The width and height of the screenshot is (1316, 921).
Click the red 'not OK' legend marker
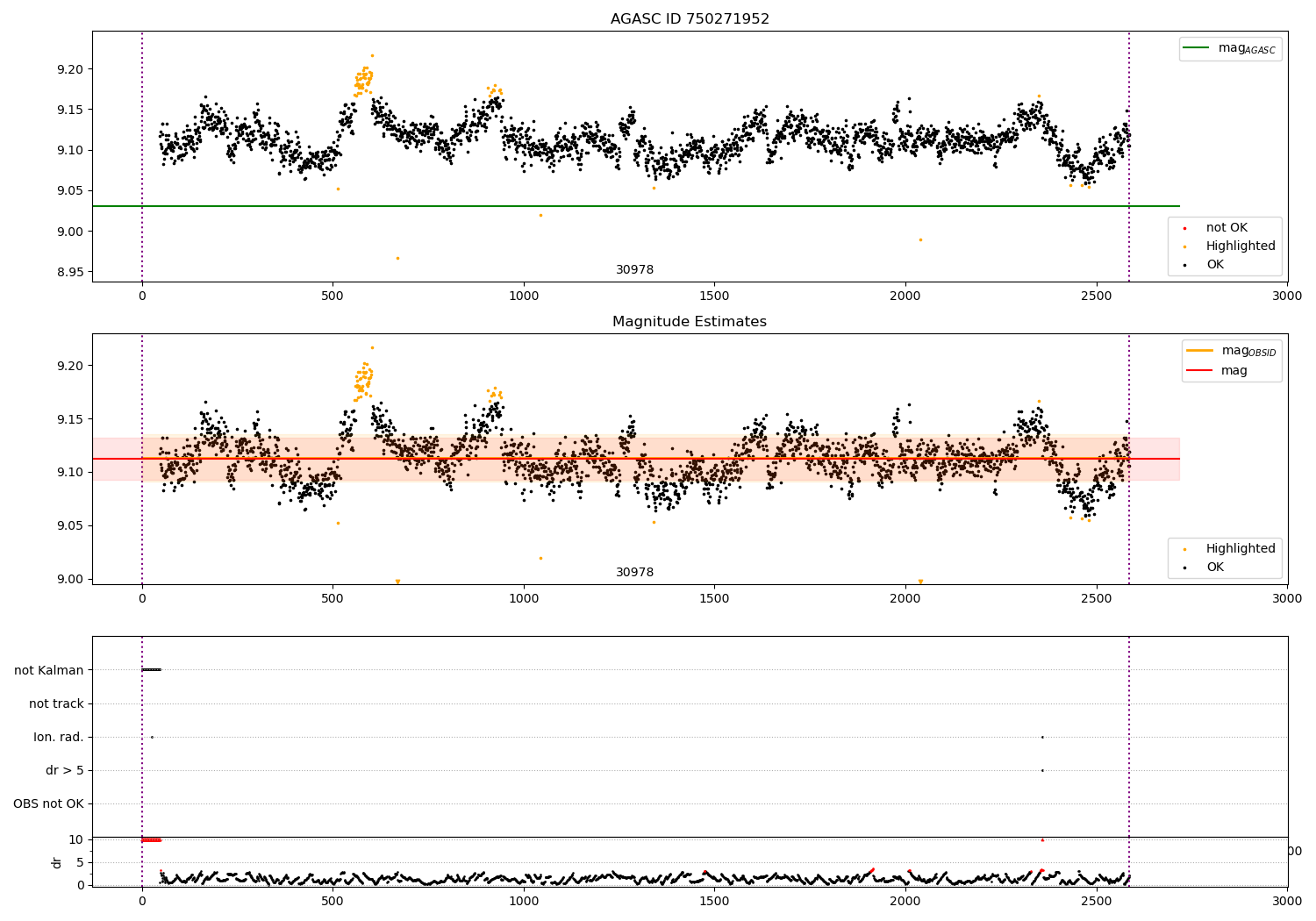pos(1184,228)
